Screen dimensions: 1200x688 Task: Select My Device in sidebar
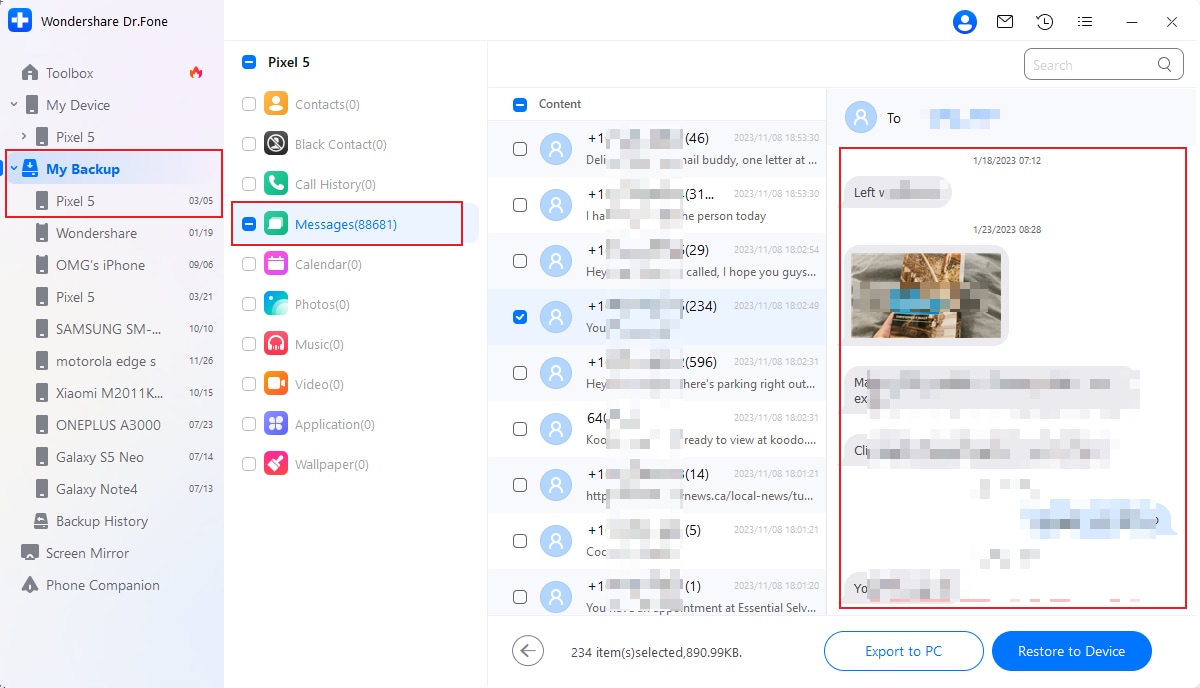tap(78, 105)
